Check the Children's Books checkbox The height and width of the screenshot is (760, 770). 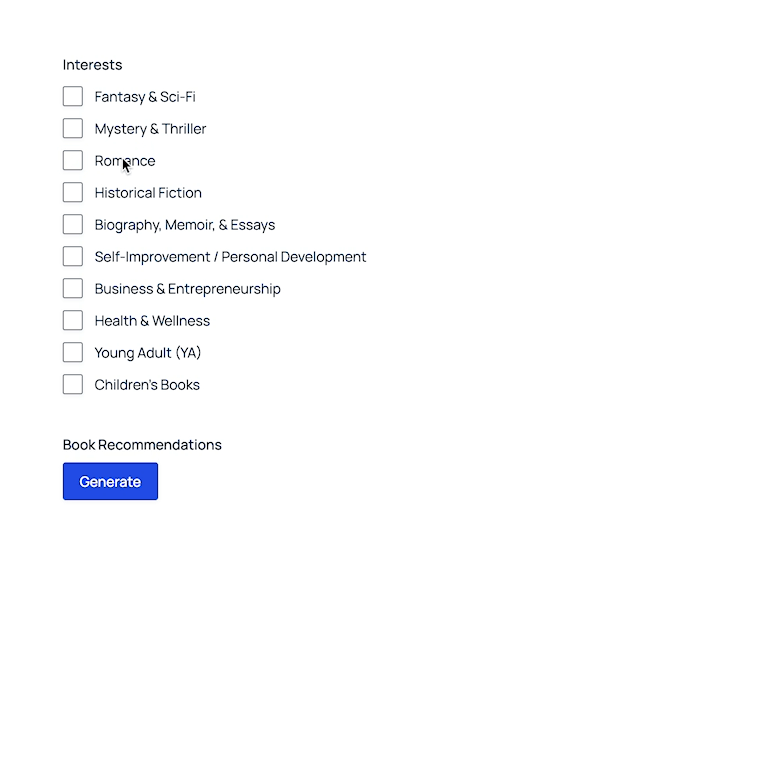[x=73, y=384]
